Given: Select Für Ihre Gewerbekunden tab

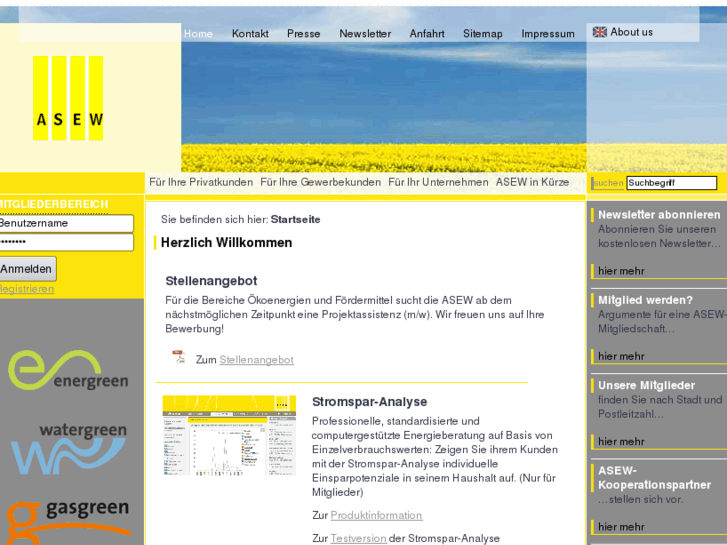Looking at the screenshot, I should 320,182.
